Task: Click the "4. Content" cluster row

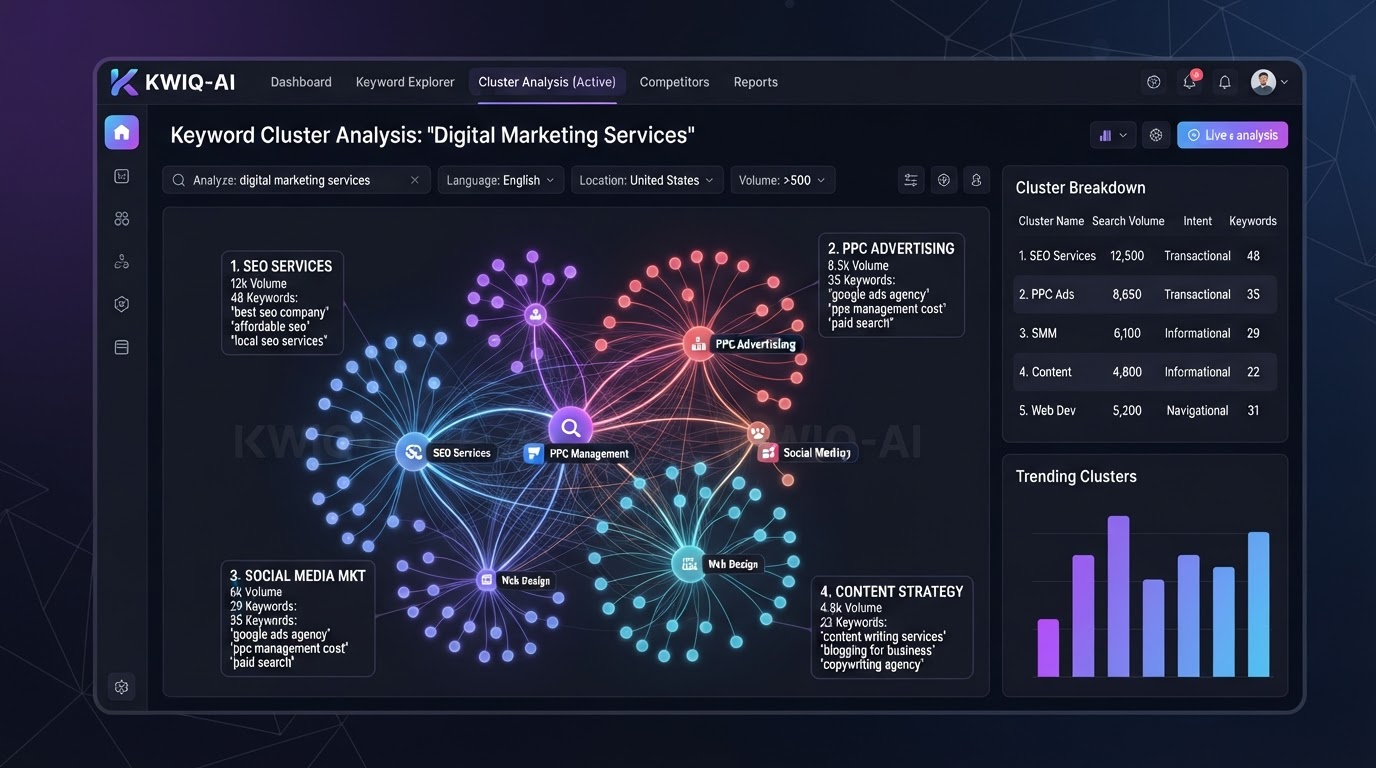Action: pos(1145,372)
